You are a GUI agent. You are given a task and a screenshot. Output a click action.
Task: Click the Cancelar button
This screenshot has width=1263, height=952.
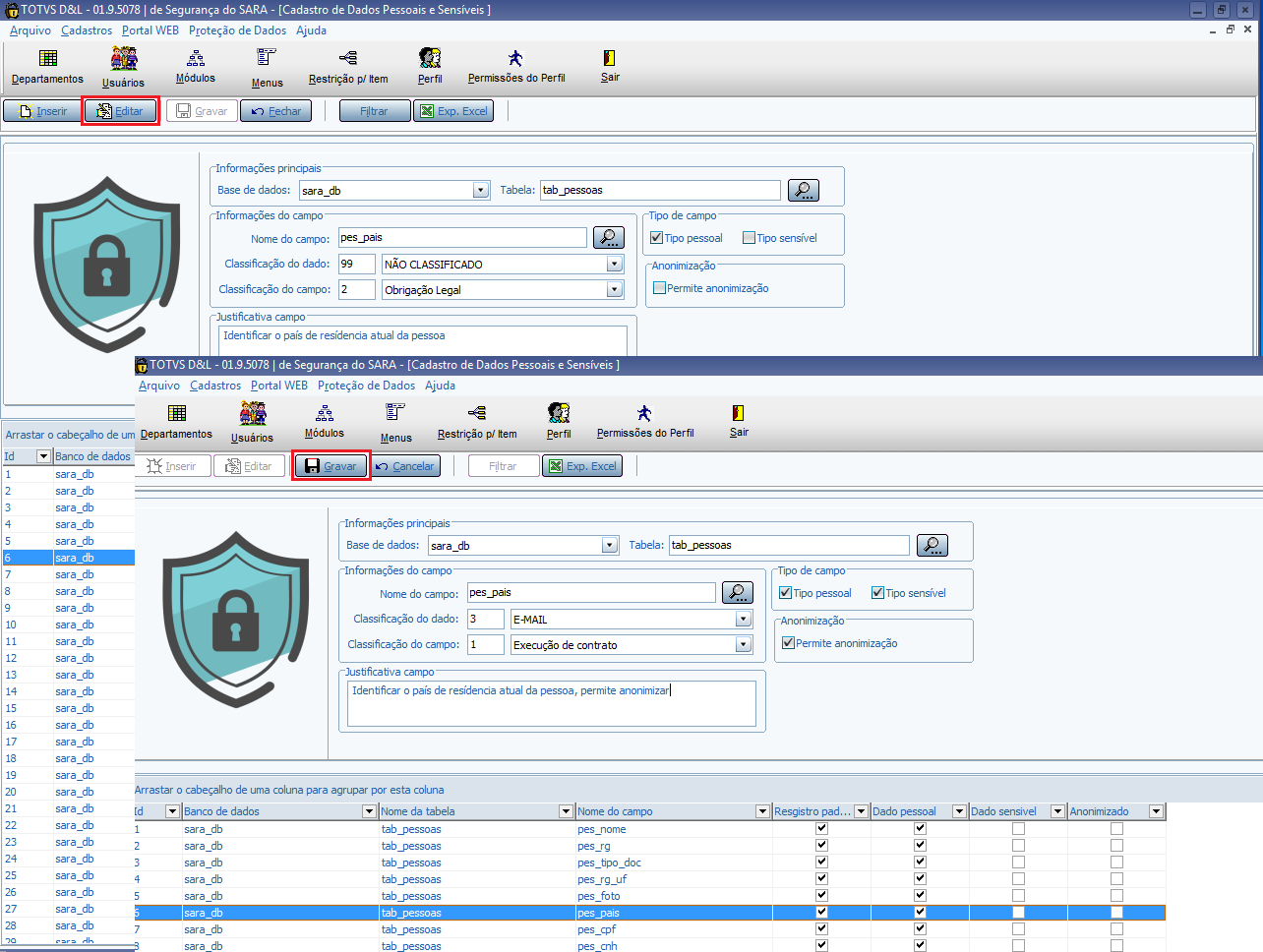click(405, 466)
